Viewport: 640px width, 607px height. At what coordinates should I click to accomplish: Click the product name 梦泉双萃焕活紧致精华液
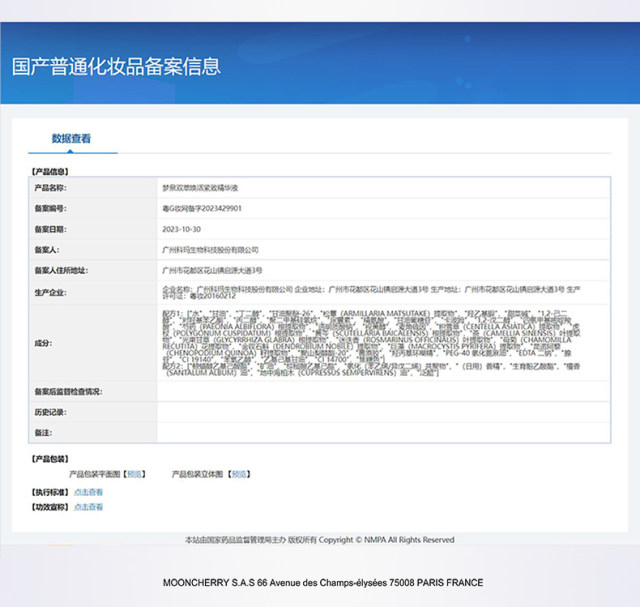[200, 187]
